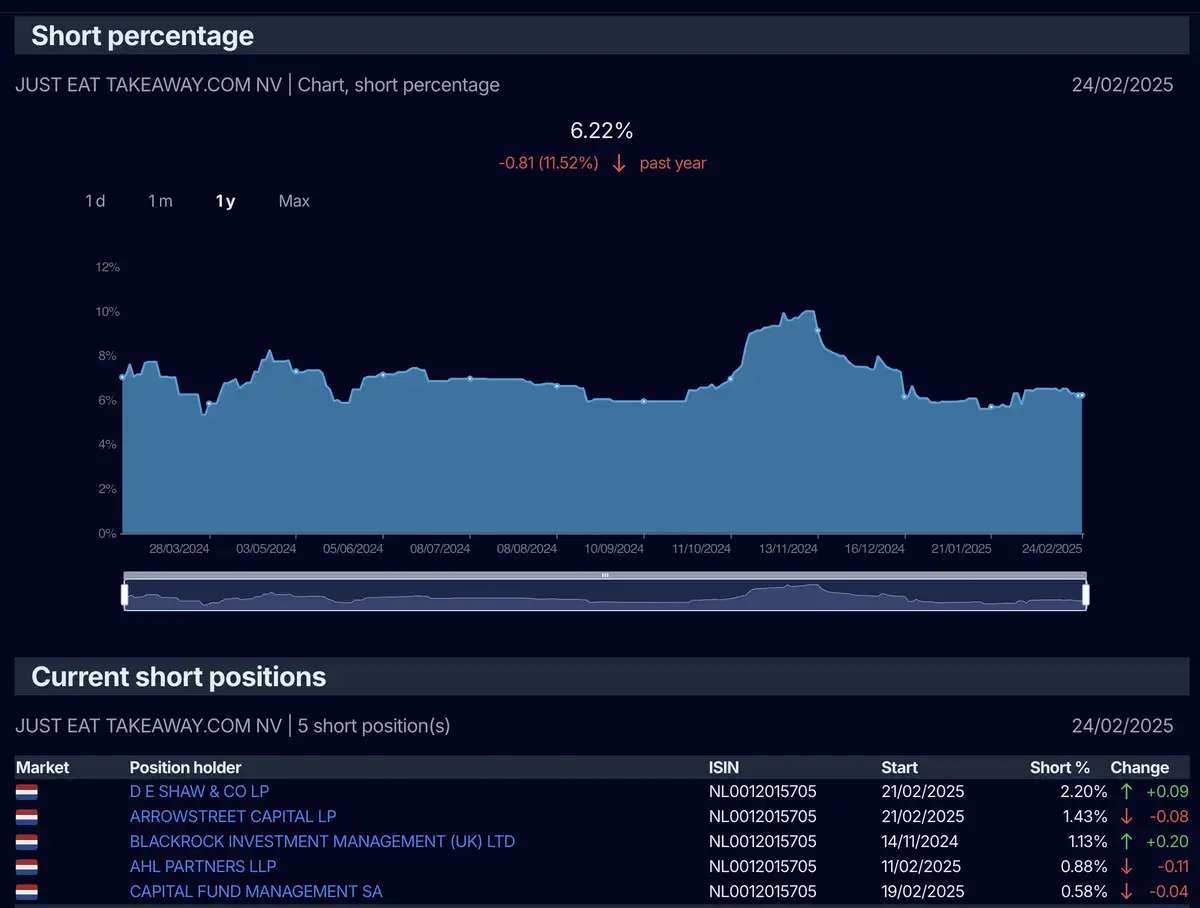Click the 10/09/2024 x-axis label

click(614, 549)
